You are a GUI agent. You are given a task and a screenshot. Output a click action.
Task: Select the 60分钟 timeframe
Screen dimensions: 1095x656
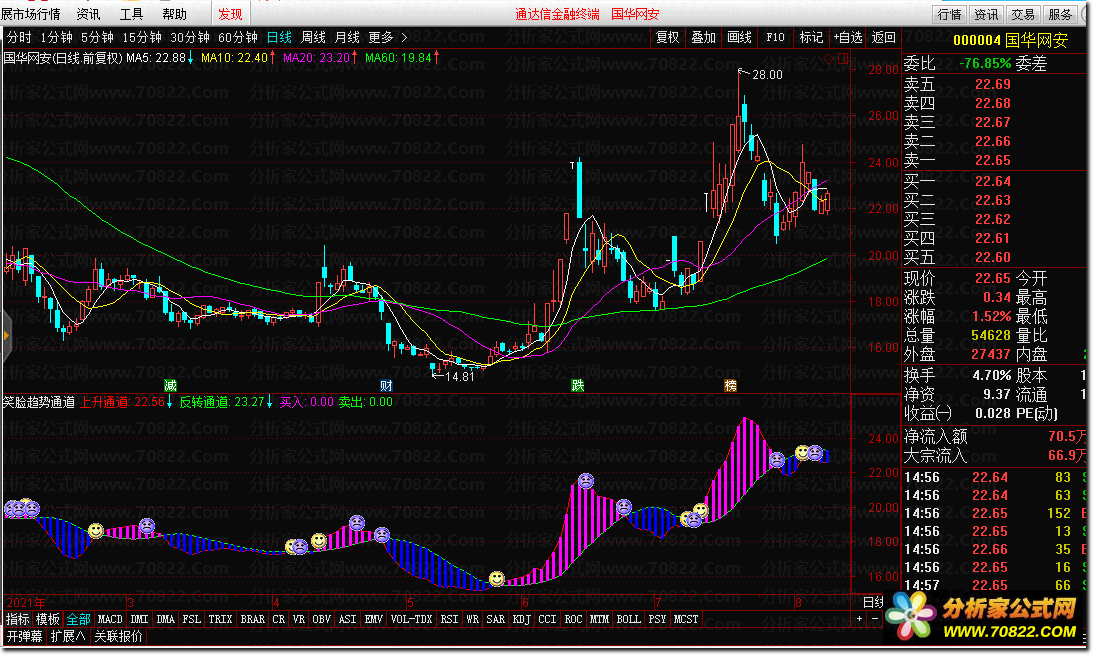[x=237, y=38]
